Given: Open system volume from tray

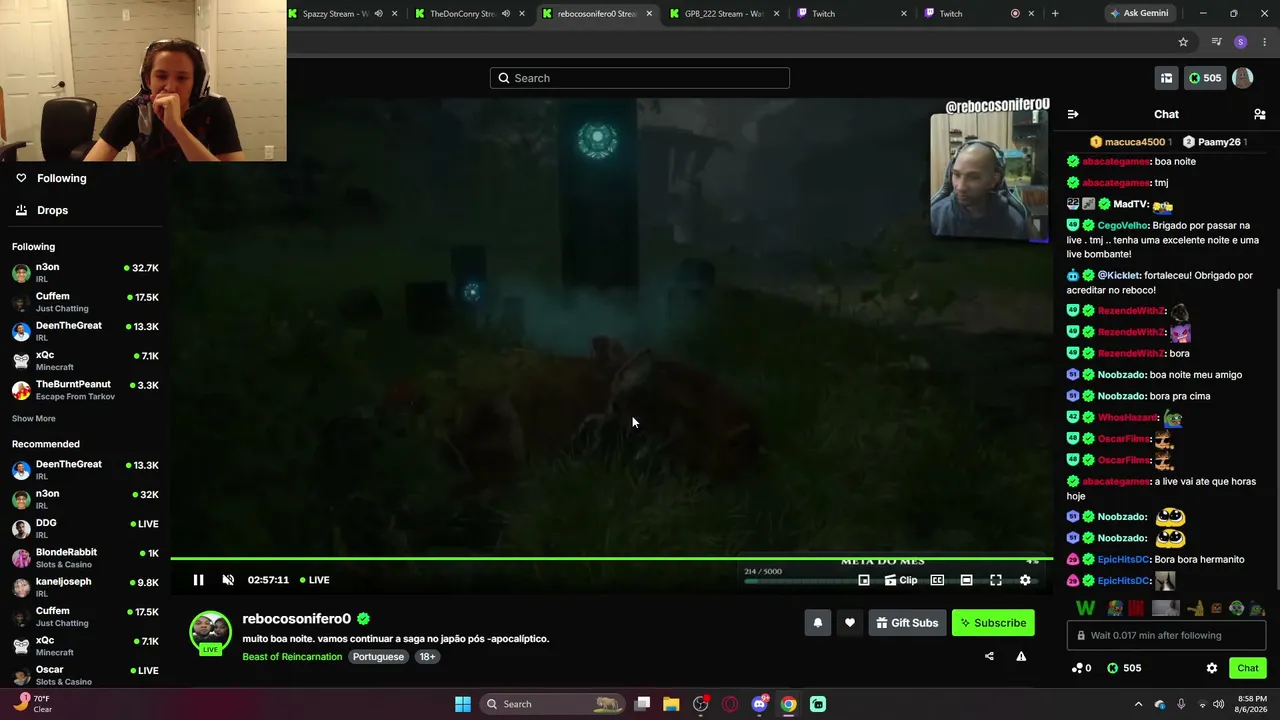Looking at the screenshot, I should (1218, 704).
